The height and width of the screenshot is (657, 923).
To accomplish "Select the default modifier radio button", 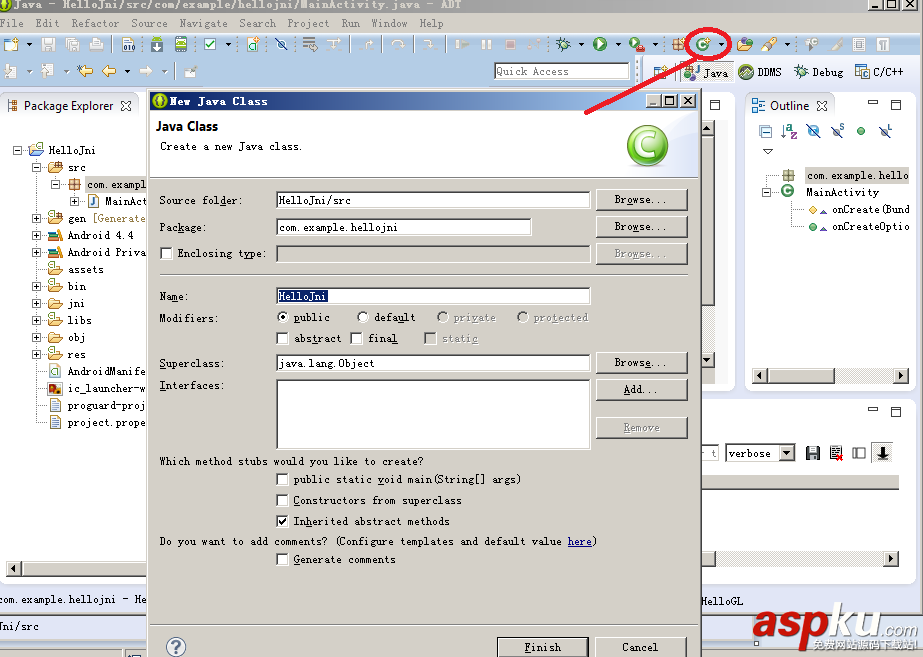I will pyautogui.click(x=363, y=317).
